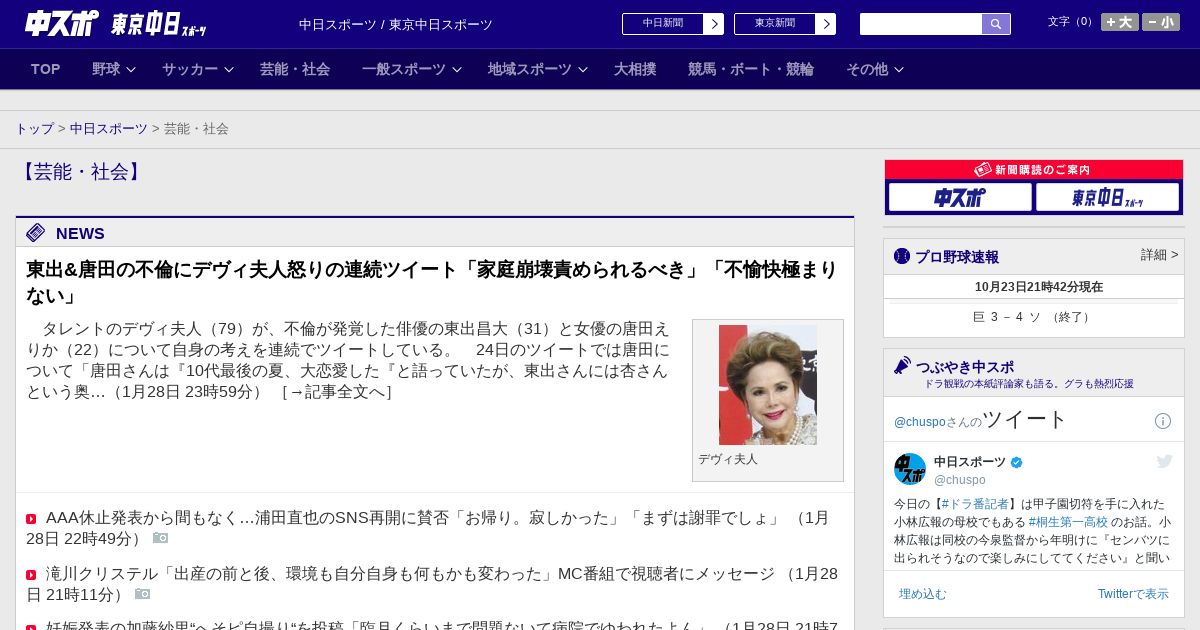This screenshot has width=1200, height=630.
Task: Open the 野球 menu
Action: tap(106, 69)
